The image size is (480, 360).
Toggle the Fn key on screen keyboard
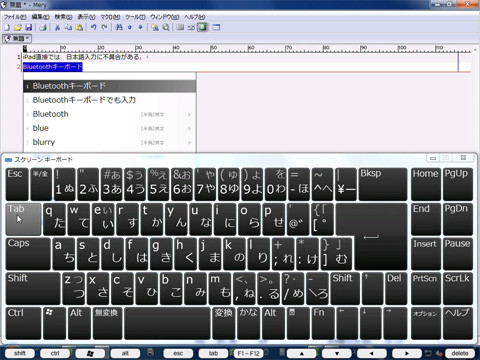[322, 324]
